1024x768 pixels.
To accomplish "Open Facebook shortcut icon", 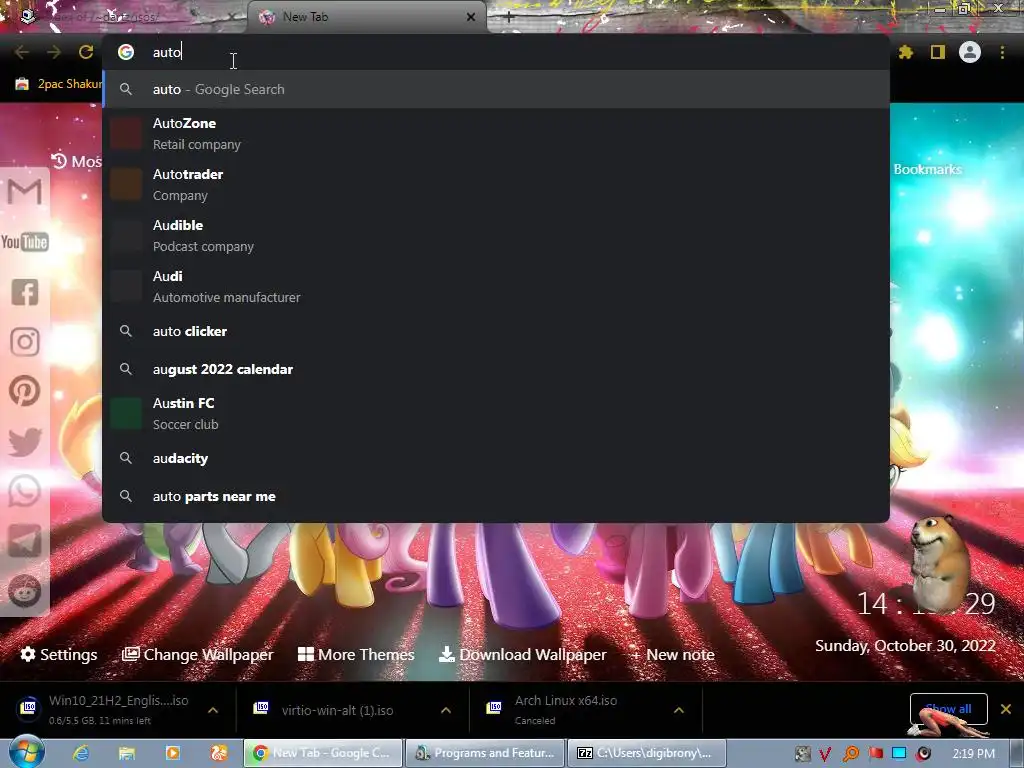I will (x=25, y=292).
